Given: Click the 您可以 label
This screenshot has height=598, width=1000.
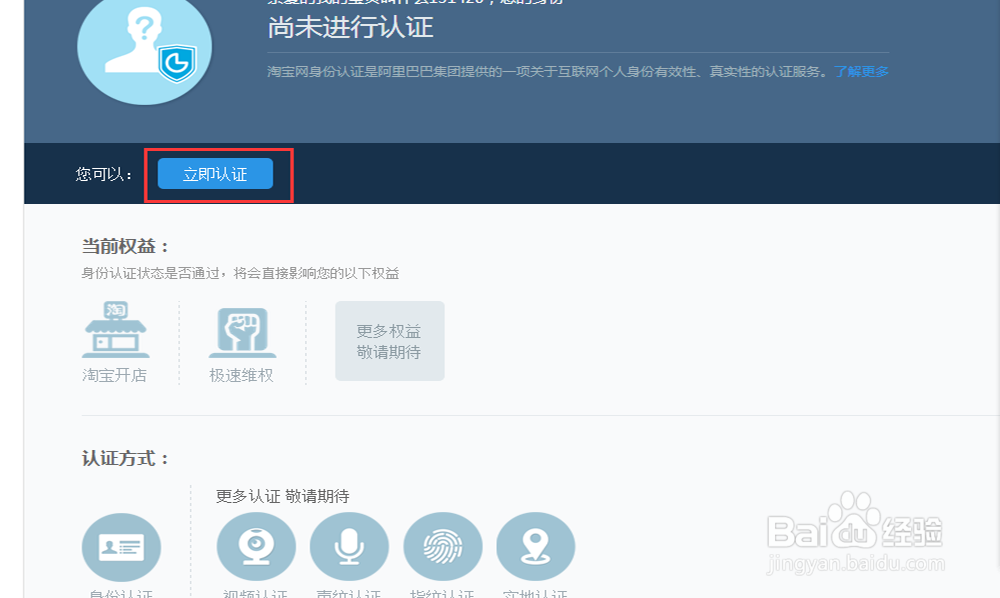Looking at the screenshot, I should 104,174.
